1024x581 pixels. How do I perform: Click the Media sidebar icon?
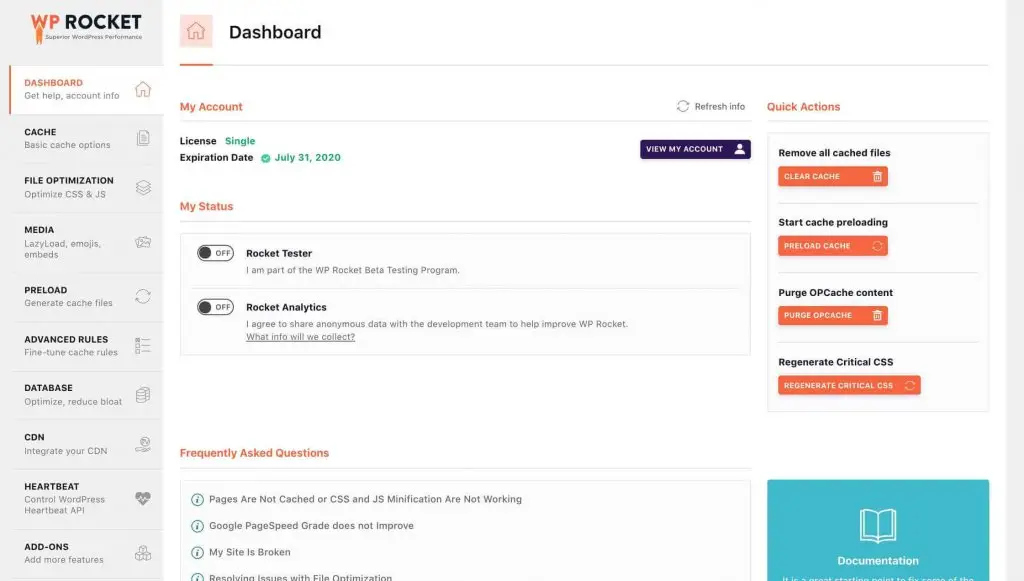coord(143,241)
